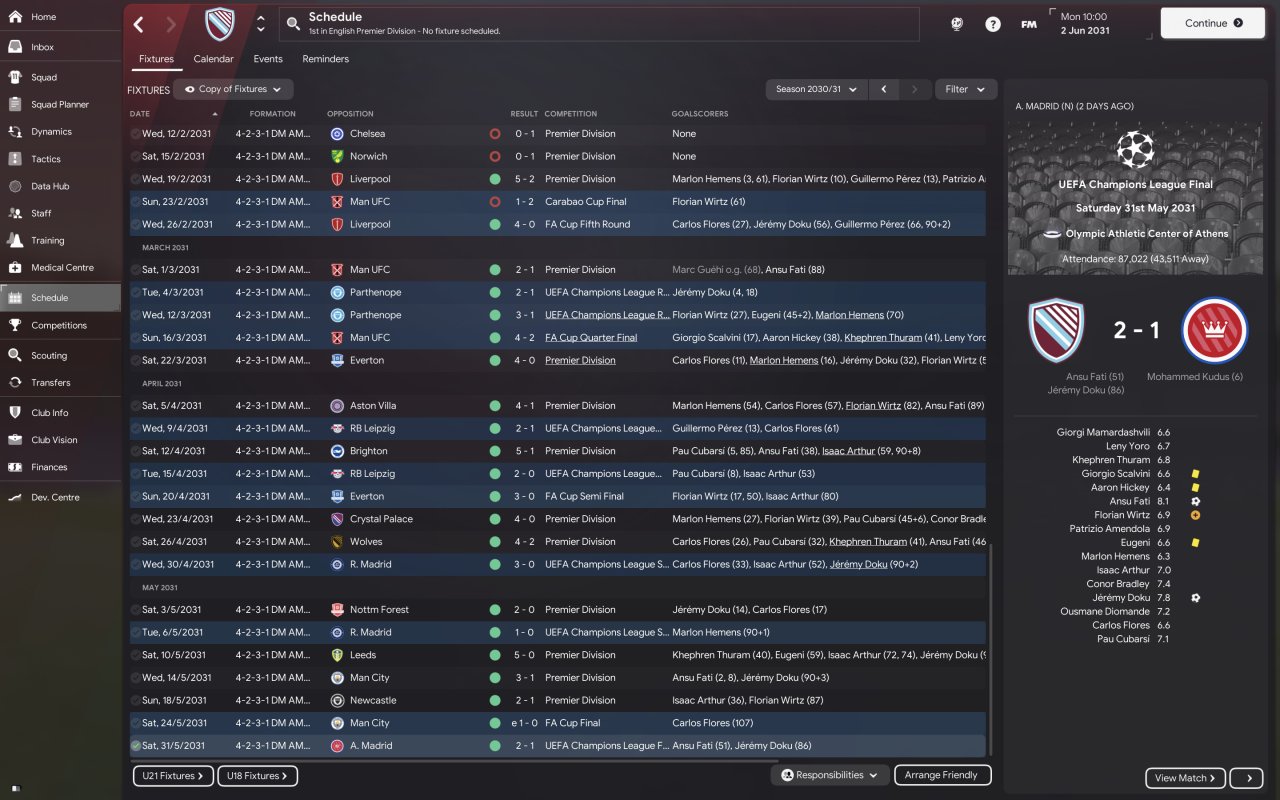Open the Filter dropdown
The height and width of the screenshot is (800, 1280).
click(966, 89)
